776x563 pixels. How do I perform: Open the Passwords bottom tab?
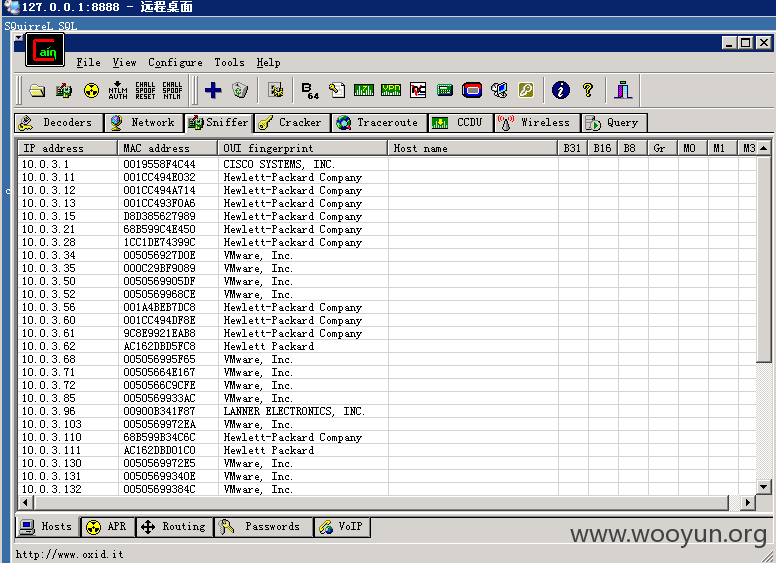(x=264, y=527)
